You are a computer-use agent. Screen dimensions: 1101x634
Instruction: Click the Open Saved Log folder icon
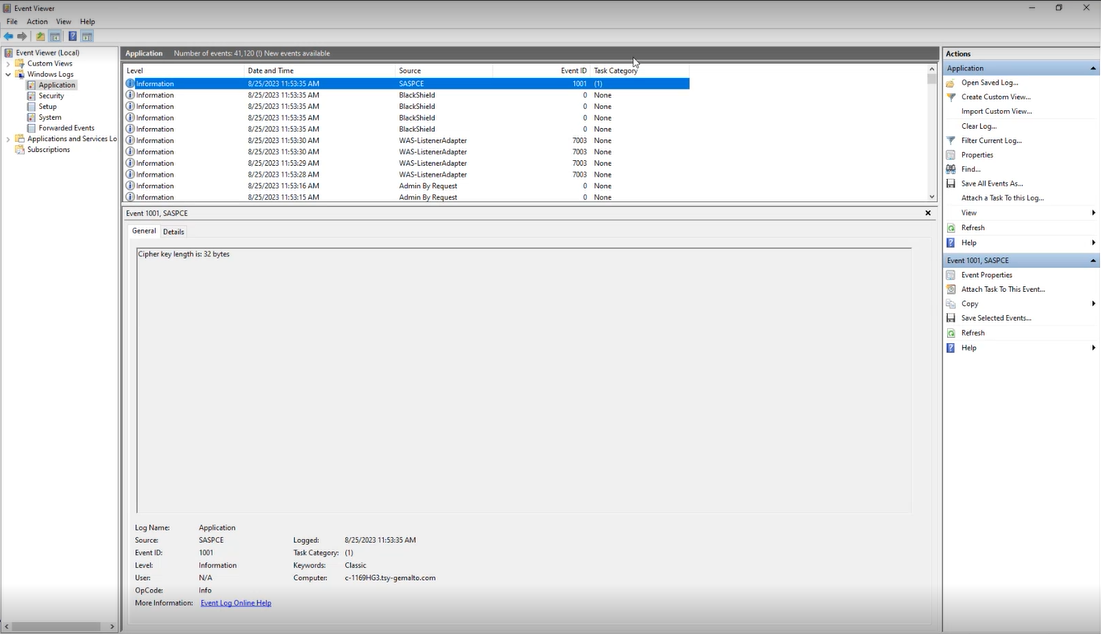(951, 83)
